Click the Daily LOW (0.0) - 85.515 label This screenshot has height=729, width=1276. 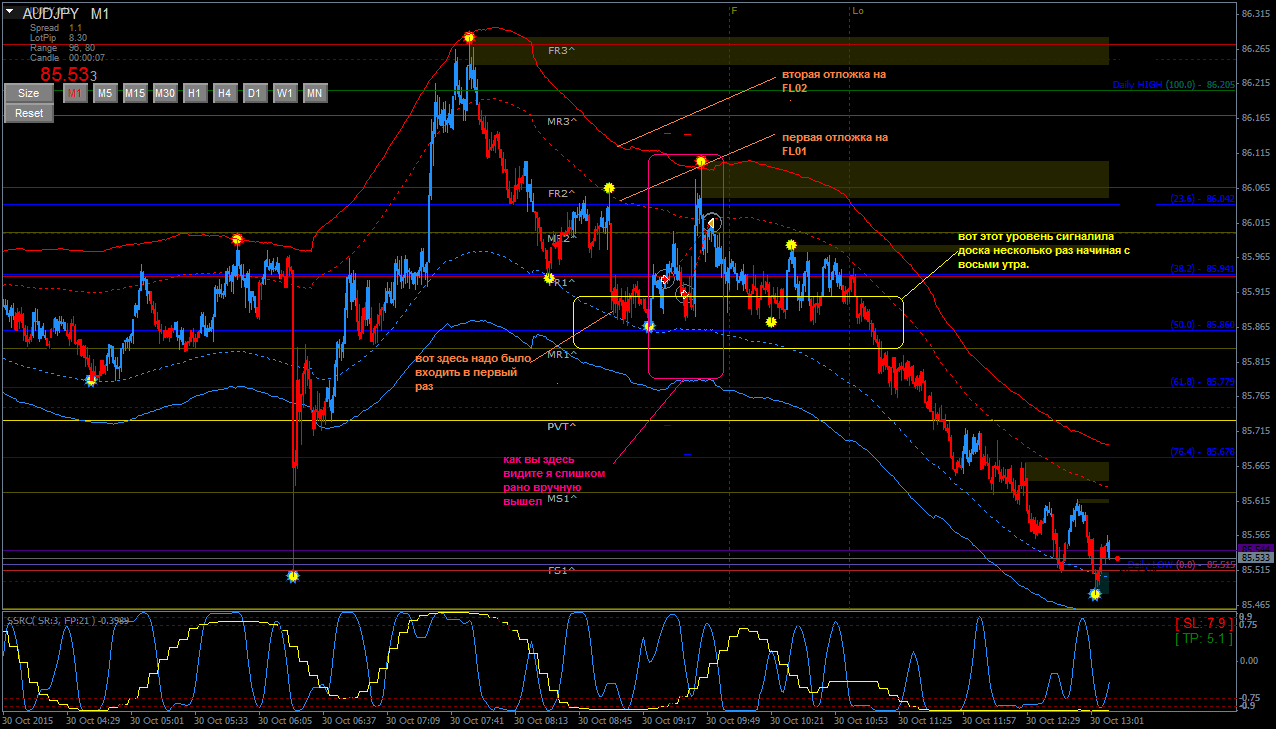click(1180, 565)
